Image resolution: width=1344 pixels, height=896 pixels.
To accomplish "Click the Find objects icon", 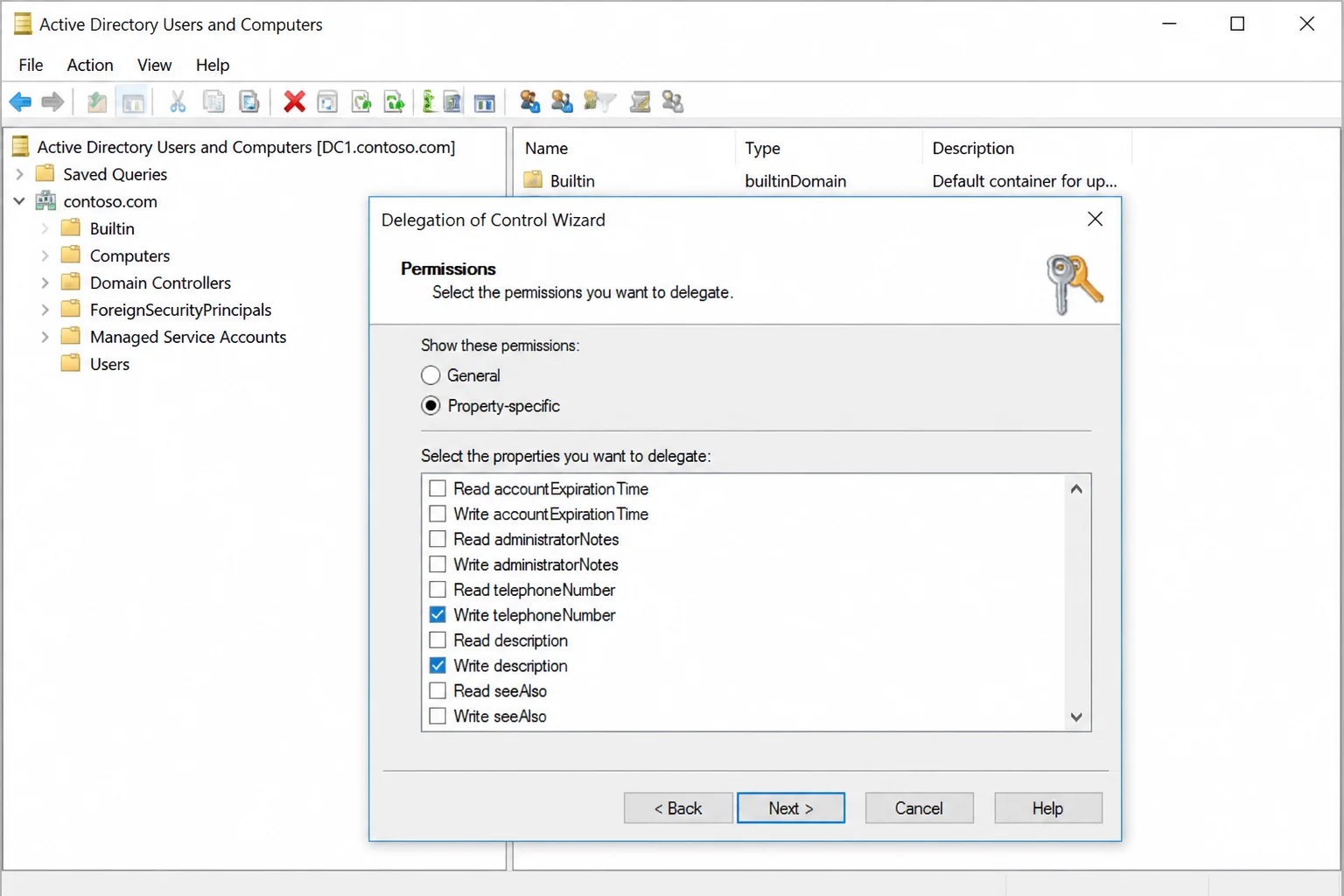I will tap(640, 102).
